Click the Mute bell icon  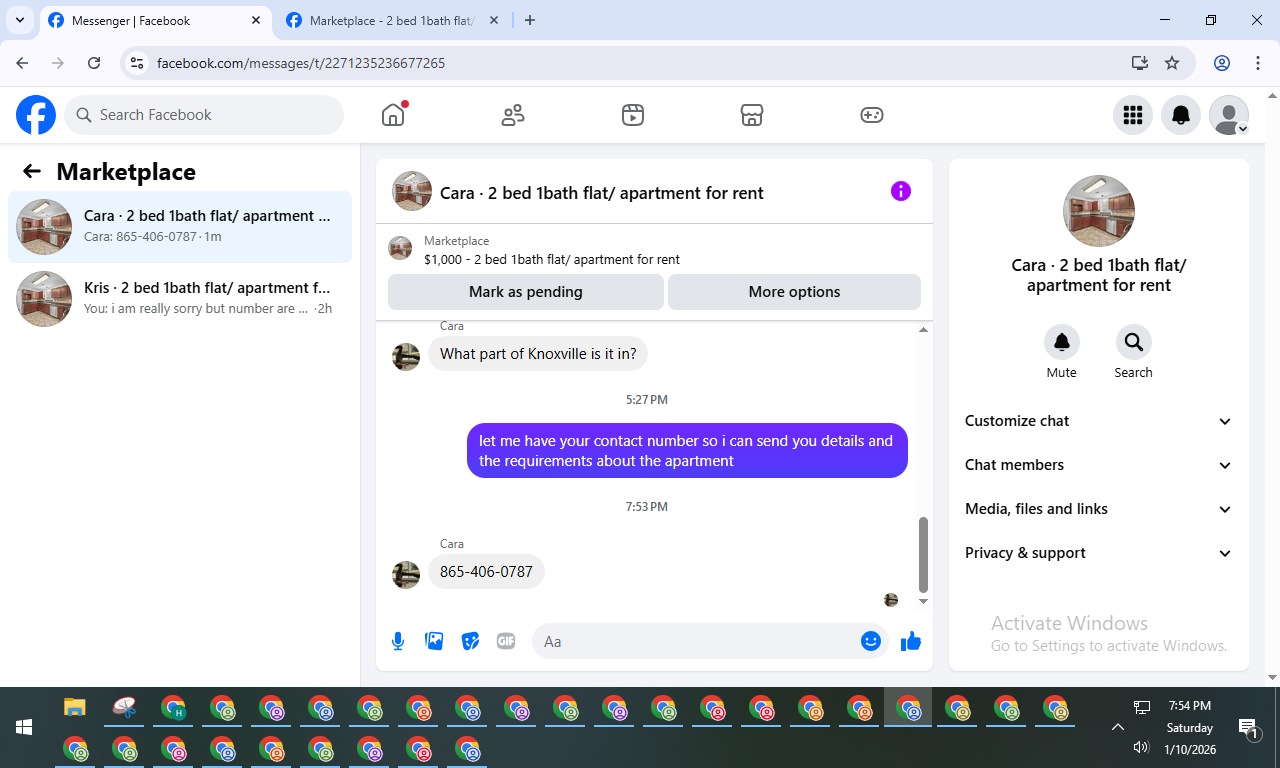click(1062, 342)
